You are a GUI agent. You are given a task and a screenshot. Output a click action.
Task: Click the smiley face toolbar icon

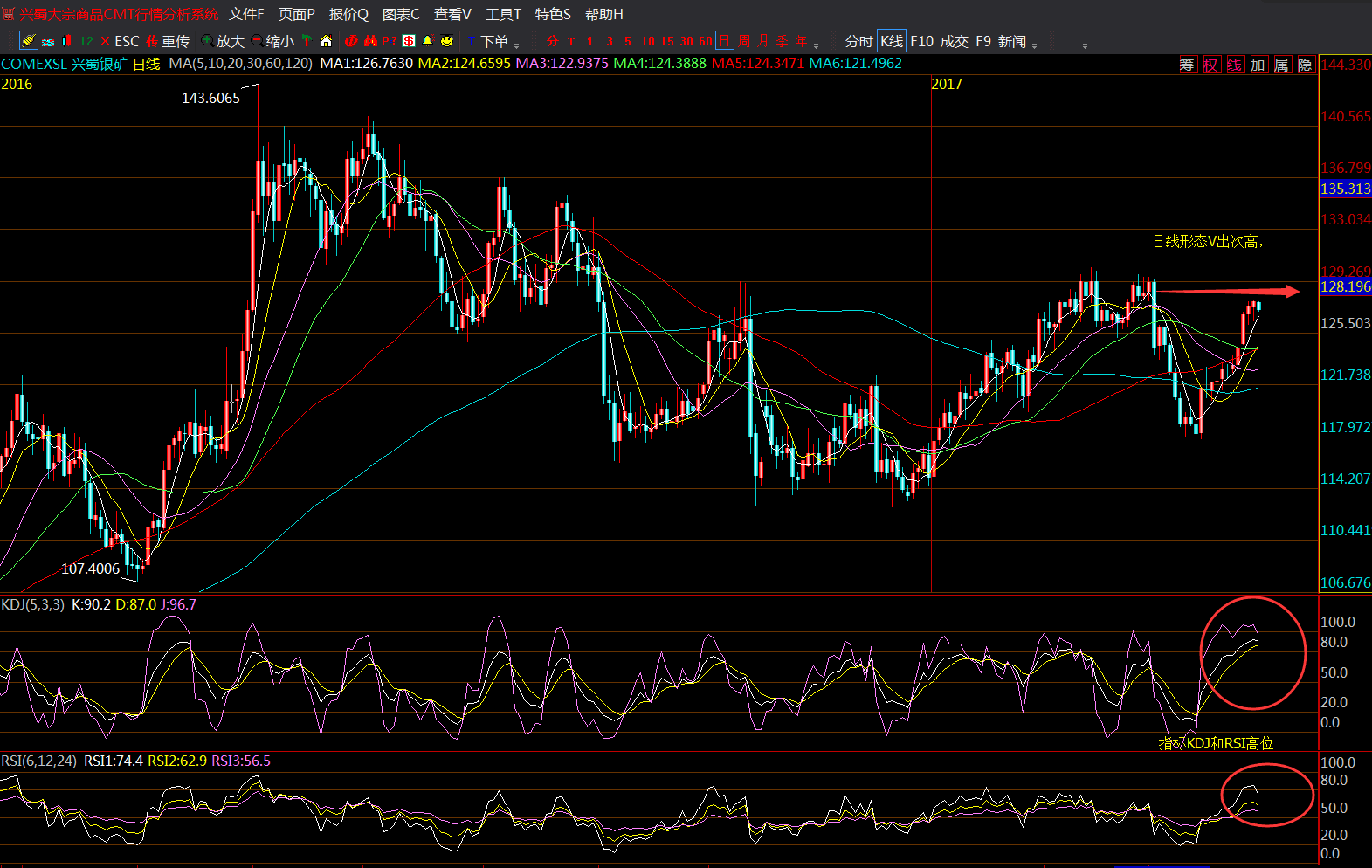[x=447, y=41]
